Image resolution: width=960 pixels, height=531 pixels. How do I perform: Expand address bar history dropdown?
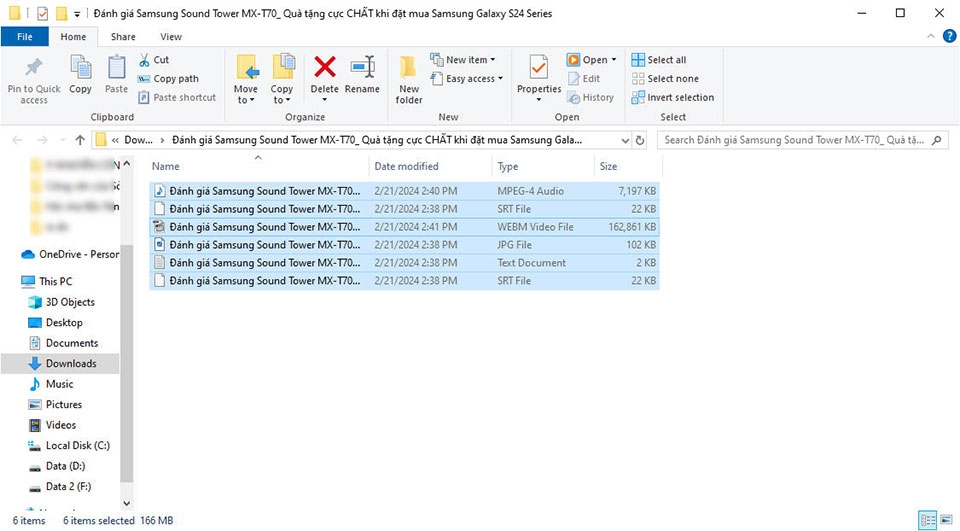point(625,140)
